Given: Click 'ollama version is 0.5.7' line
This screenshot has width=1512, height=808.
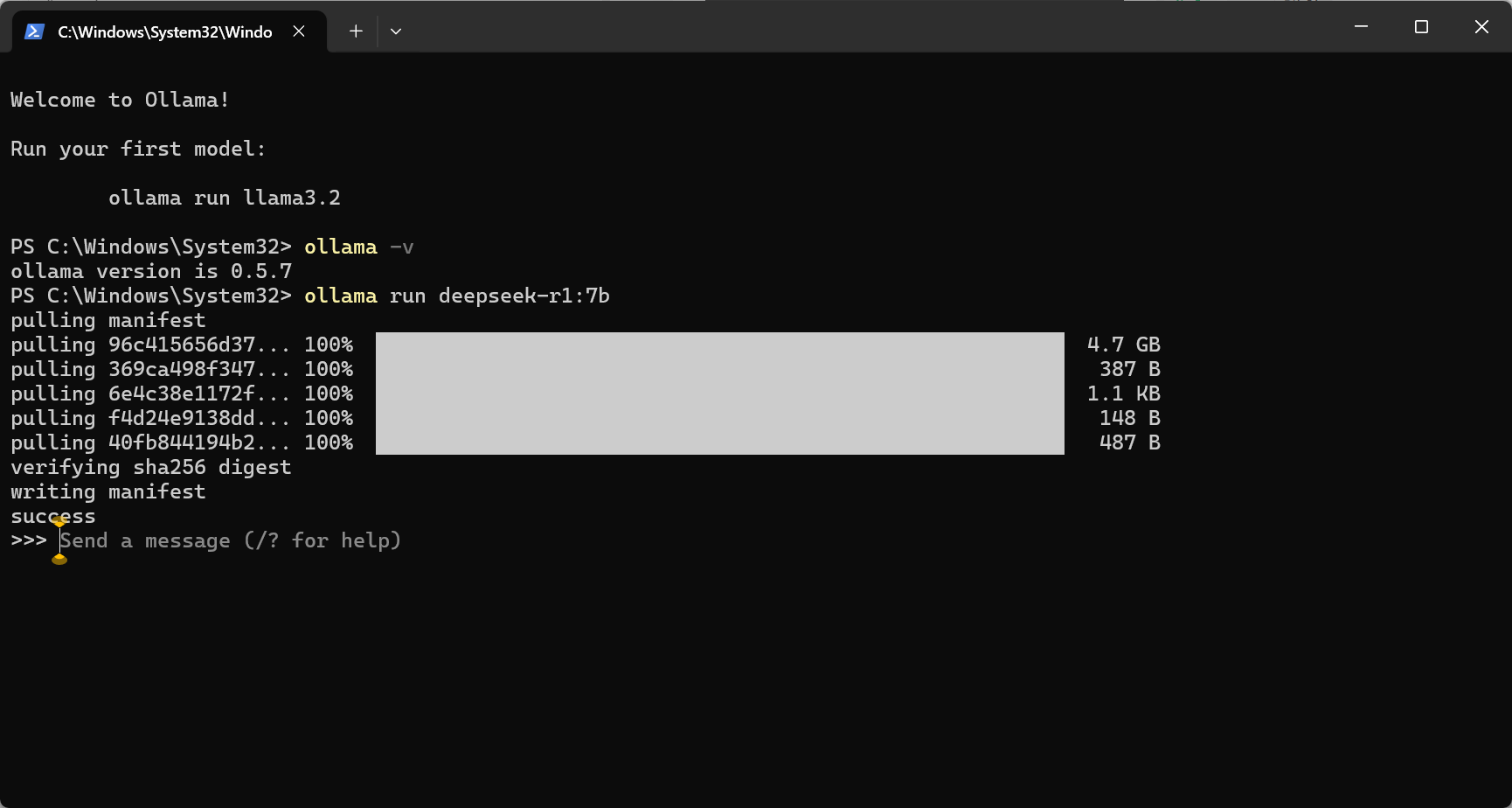Looking at the screenshot, I should [151, 271].
